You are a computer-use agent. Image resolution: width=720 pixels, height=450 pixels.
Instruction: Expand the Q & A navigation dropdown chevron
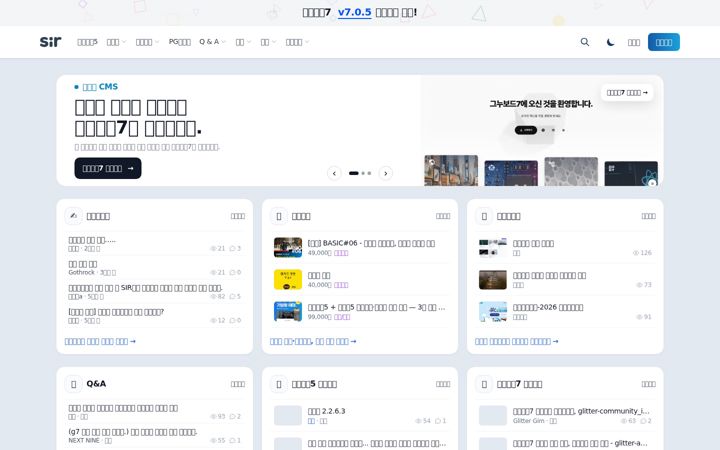[224, 42]
